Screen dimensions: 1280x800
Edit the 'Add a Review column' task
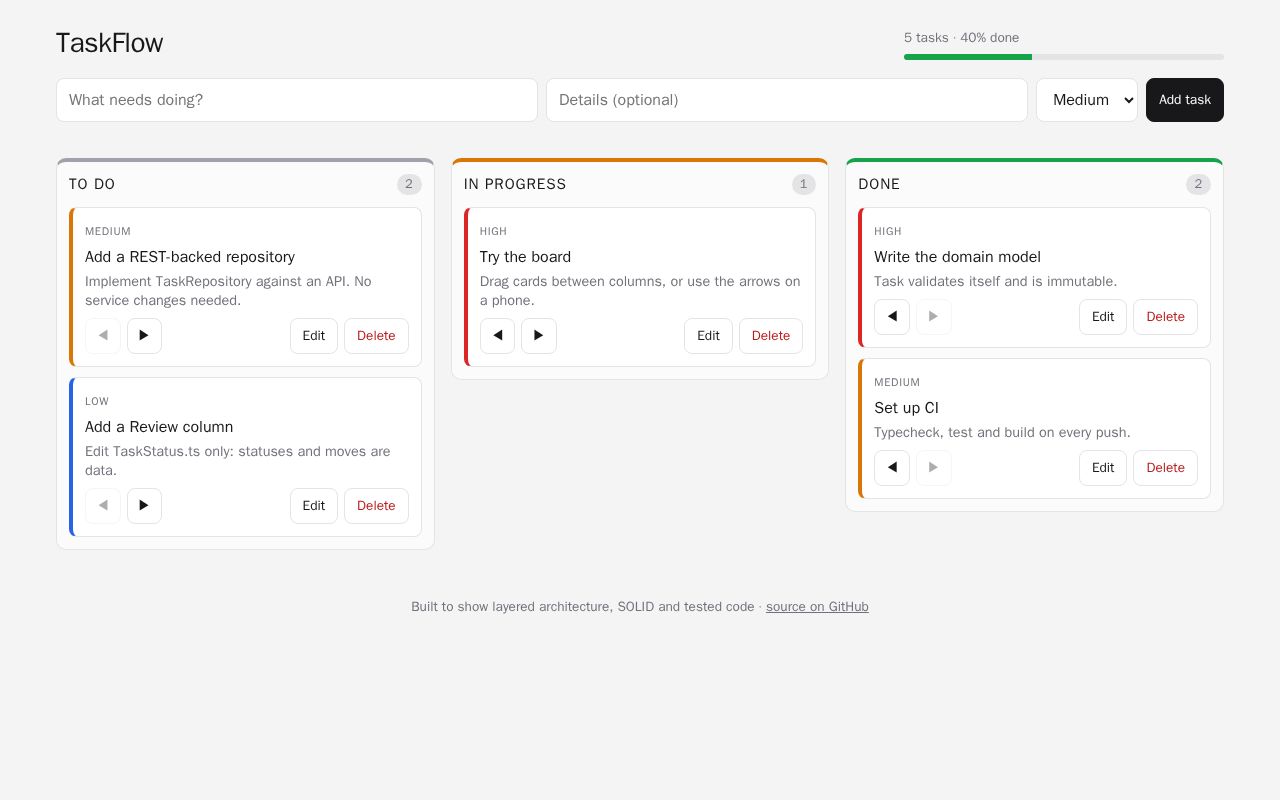point(314,506)
